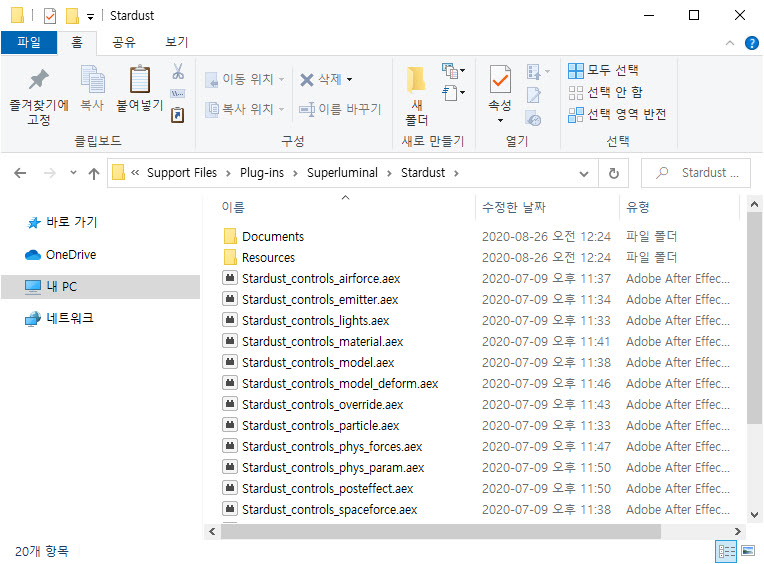
Task: Click Plug-ins in the address path
Action: click(x=262, y=173)
